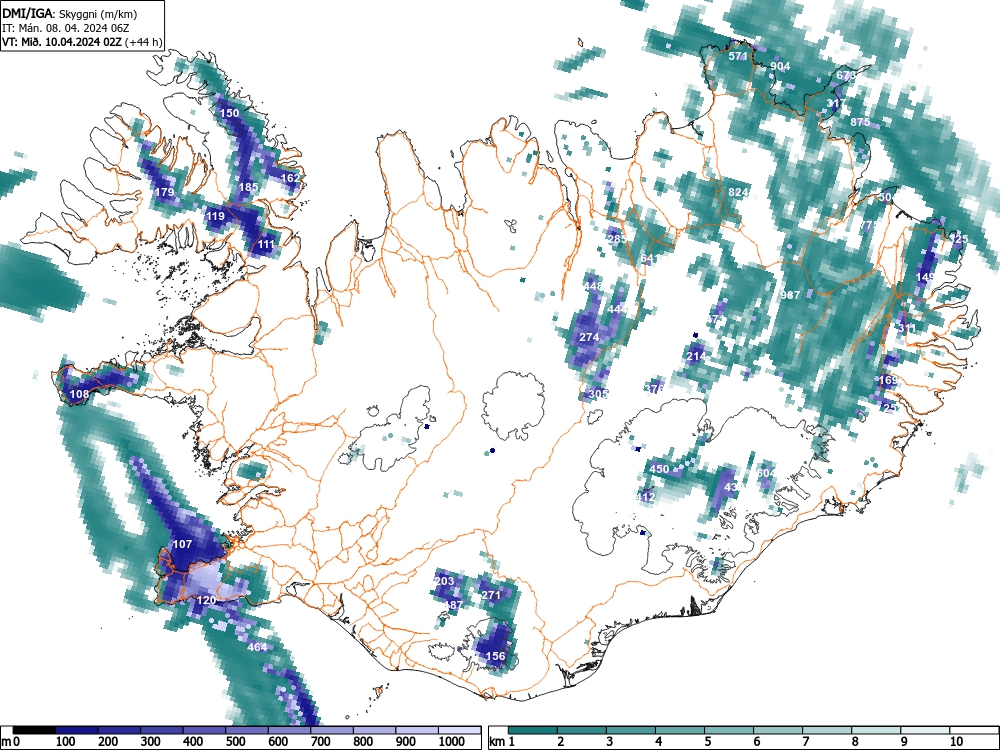Click the white 9–10 km legend swatch
The width and height of the screenshot is (1000, 750).
tap(925, 730)
